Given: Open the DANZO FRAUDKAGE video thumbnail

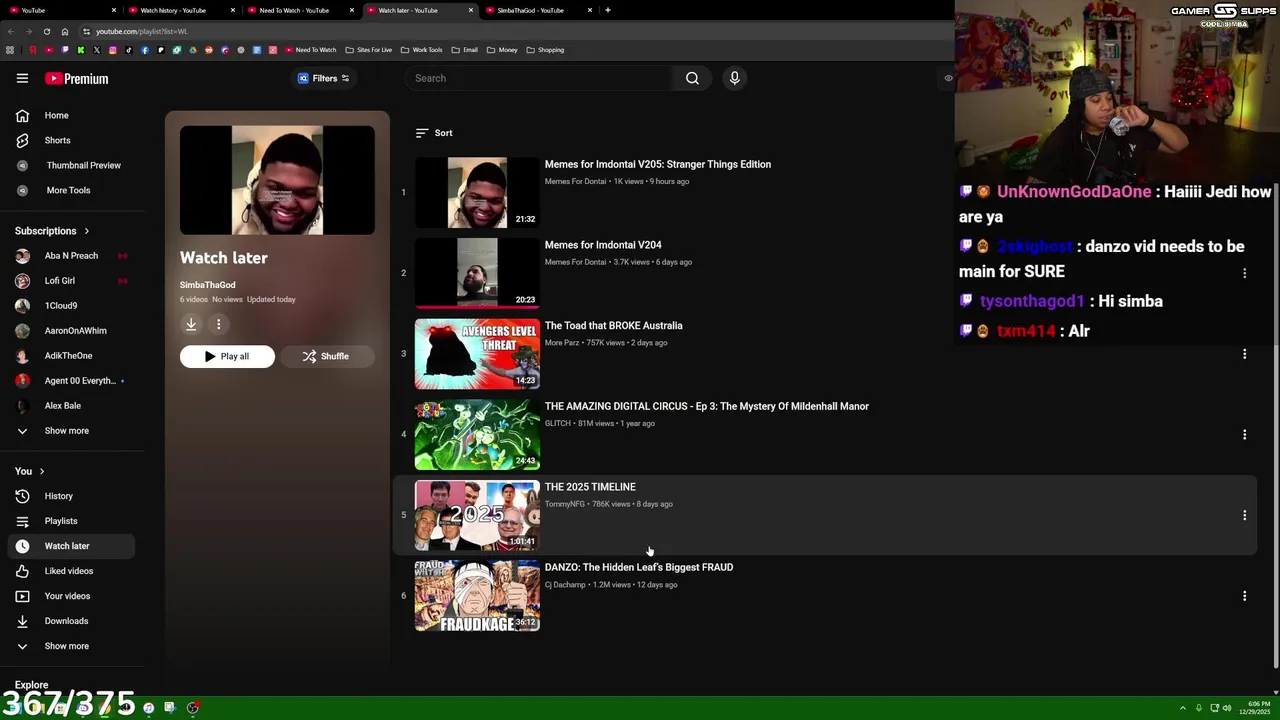Looking at the screenshot, I should click(477, 596).
